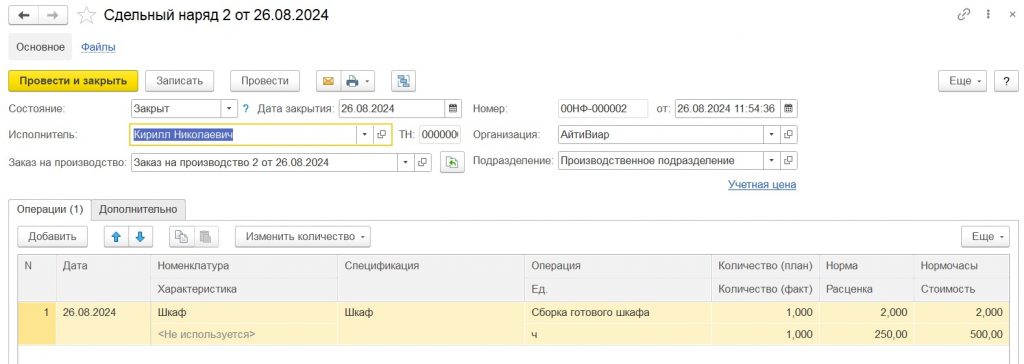Switch to the Дополнительно tab

[x=138, y=209]
